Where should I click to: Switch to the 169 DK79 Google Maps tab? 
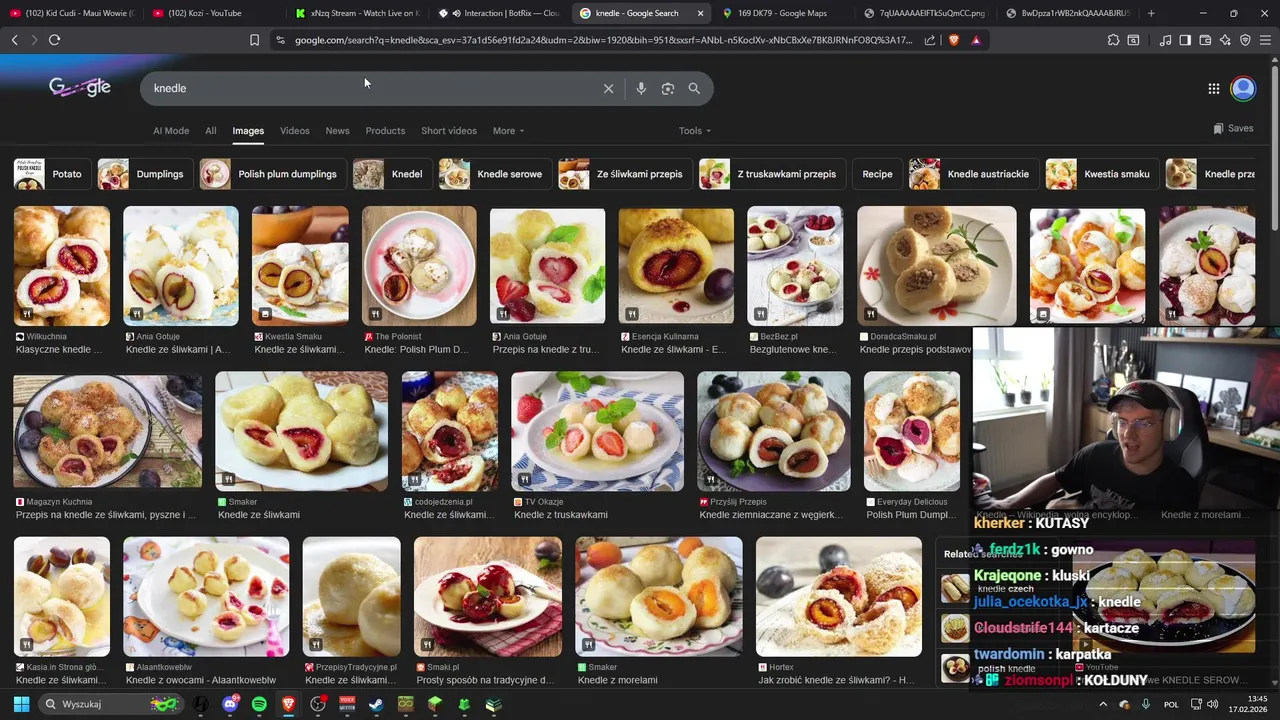tap(783, 13)
